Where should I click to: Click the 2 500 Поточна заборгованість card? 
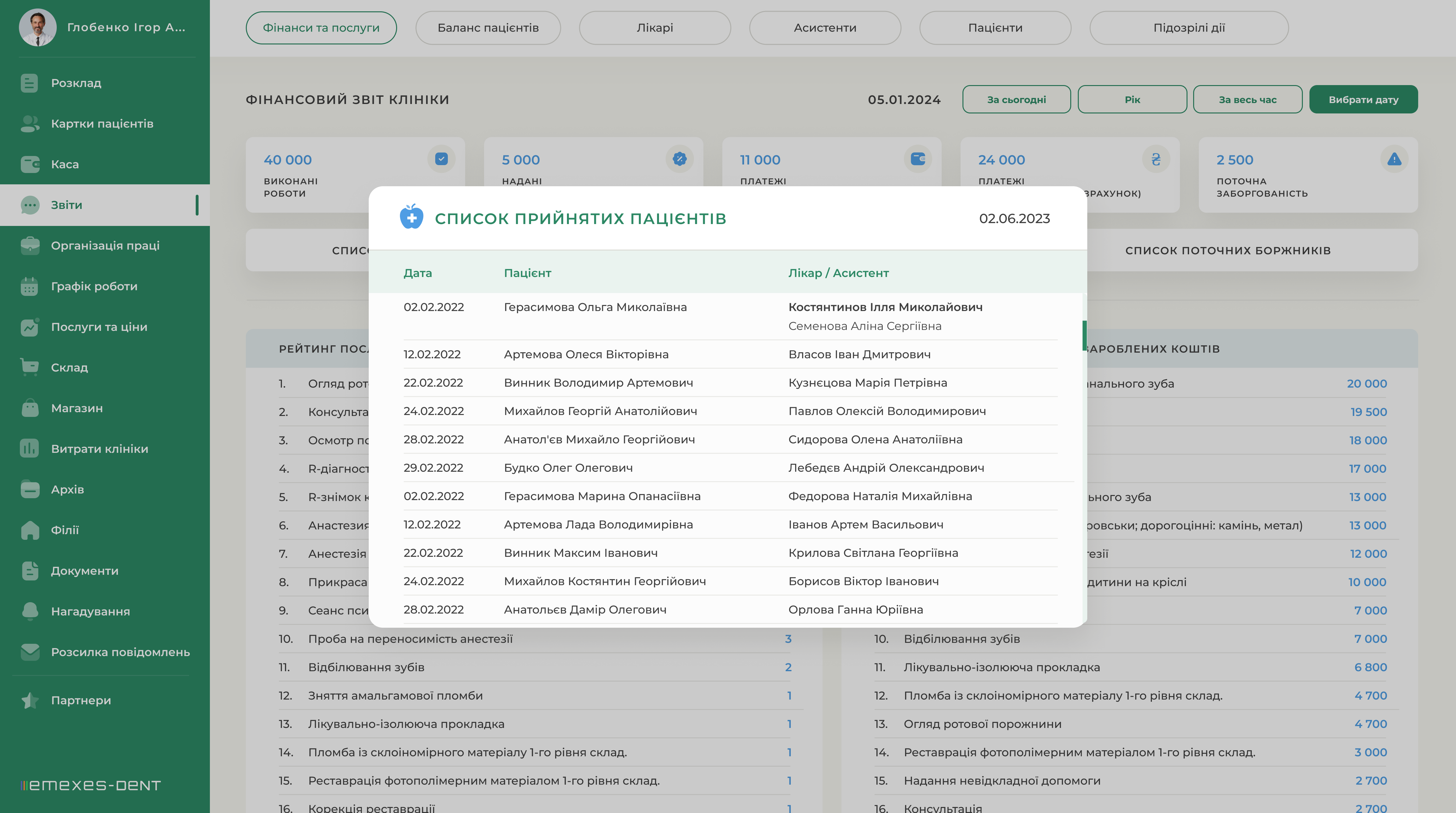[1308, 175]
